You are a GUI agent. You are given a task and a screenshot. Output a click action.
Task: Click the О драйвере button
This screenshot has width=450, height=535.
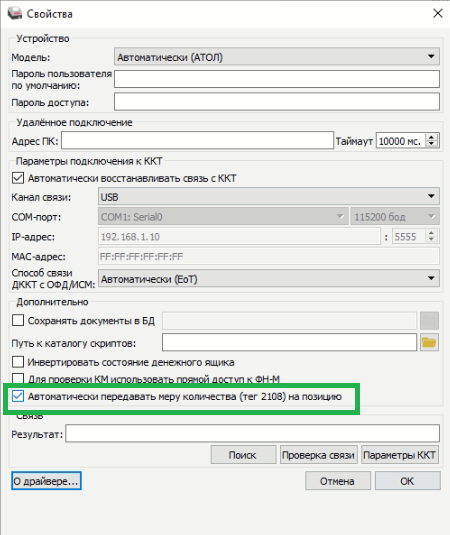coord(46,481)
